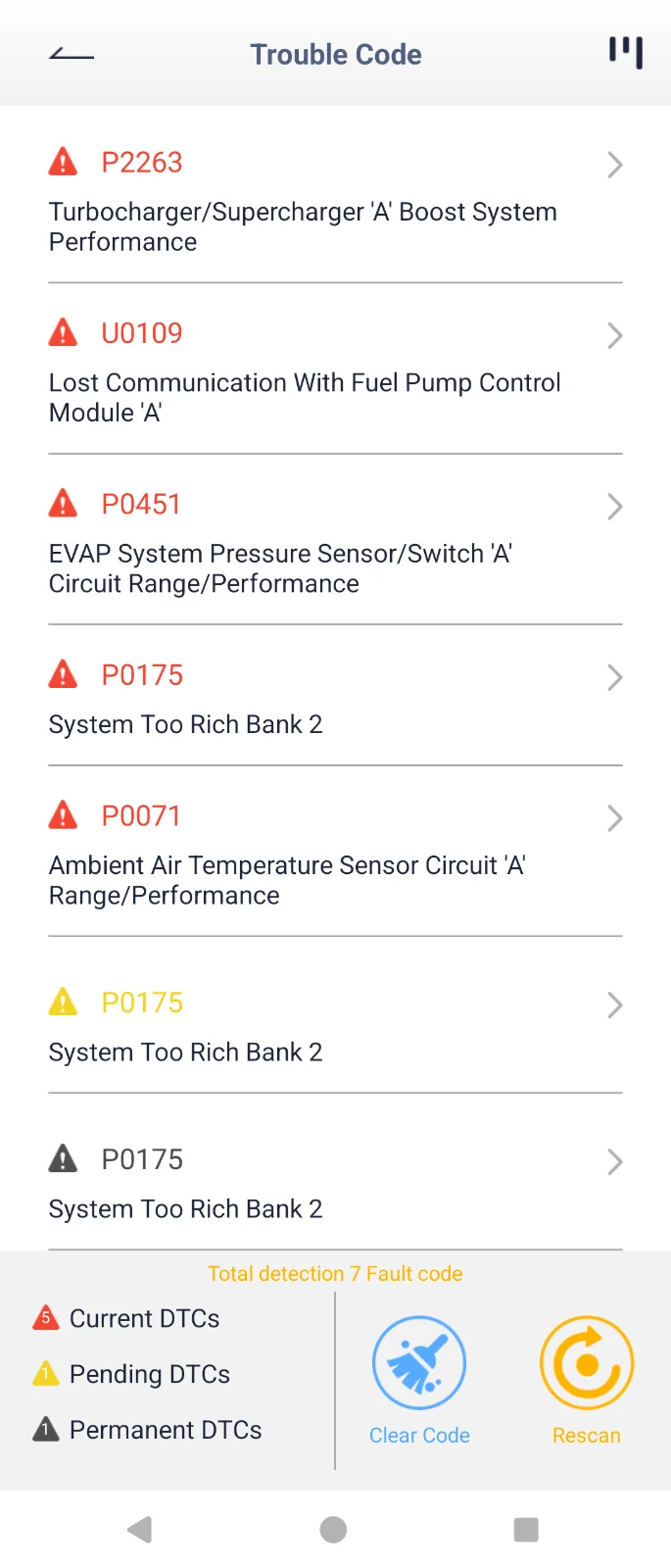Select Pending DTCs legend item
Screen dimensions: 671x1568
pyautogui.click(x=131, y=1374)
